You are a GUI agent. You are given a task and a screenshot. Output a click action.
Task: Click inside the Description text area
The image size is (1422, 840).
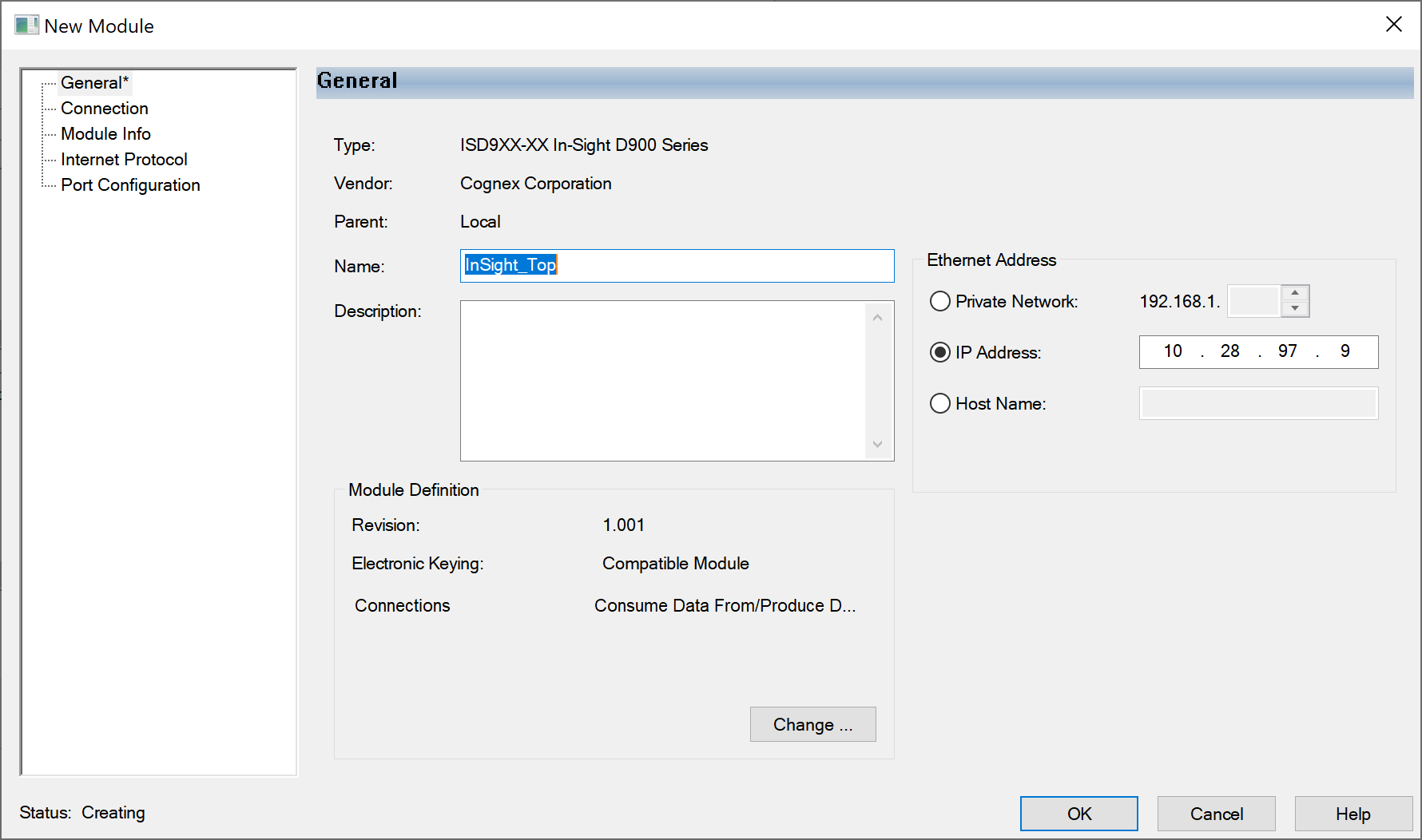pyautogui.click(x=663, y=381)
